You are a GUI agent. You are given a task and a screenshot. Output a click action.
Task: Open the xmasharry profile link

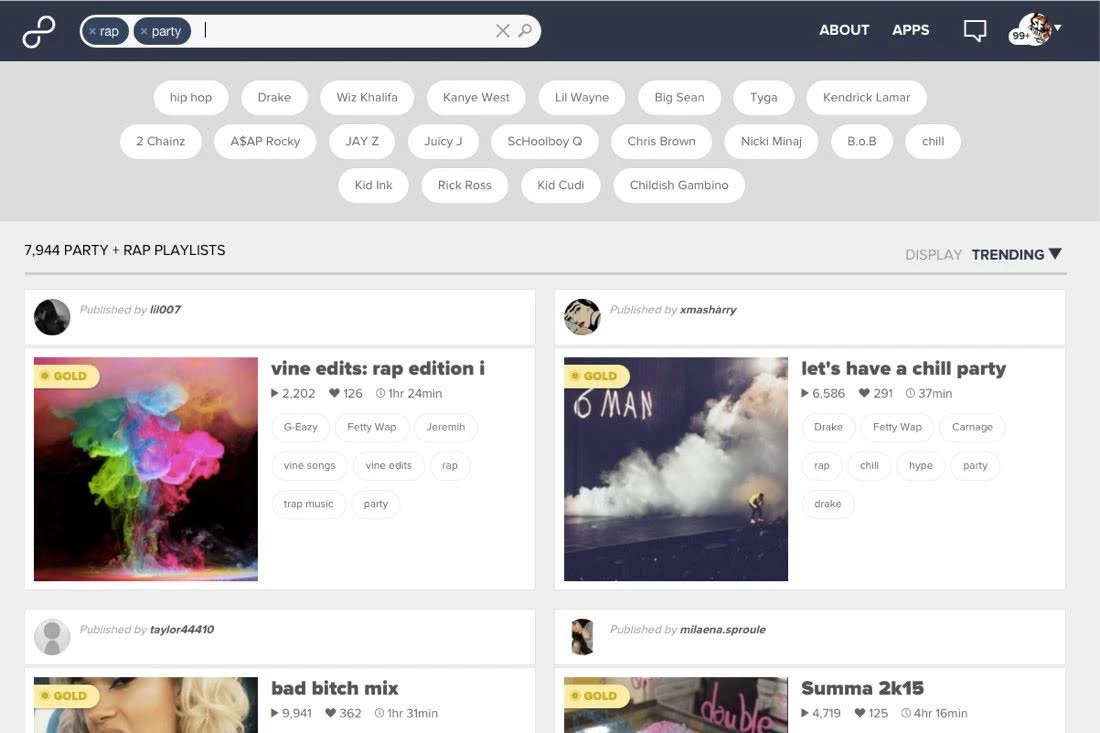point(708,309)
